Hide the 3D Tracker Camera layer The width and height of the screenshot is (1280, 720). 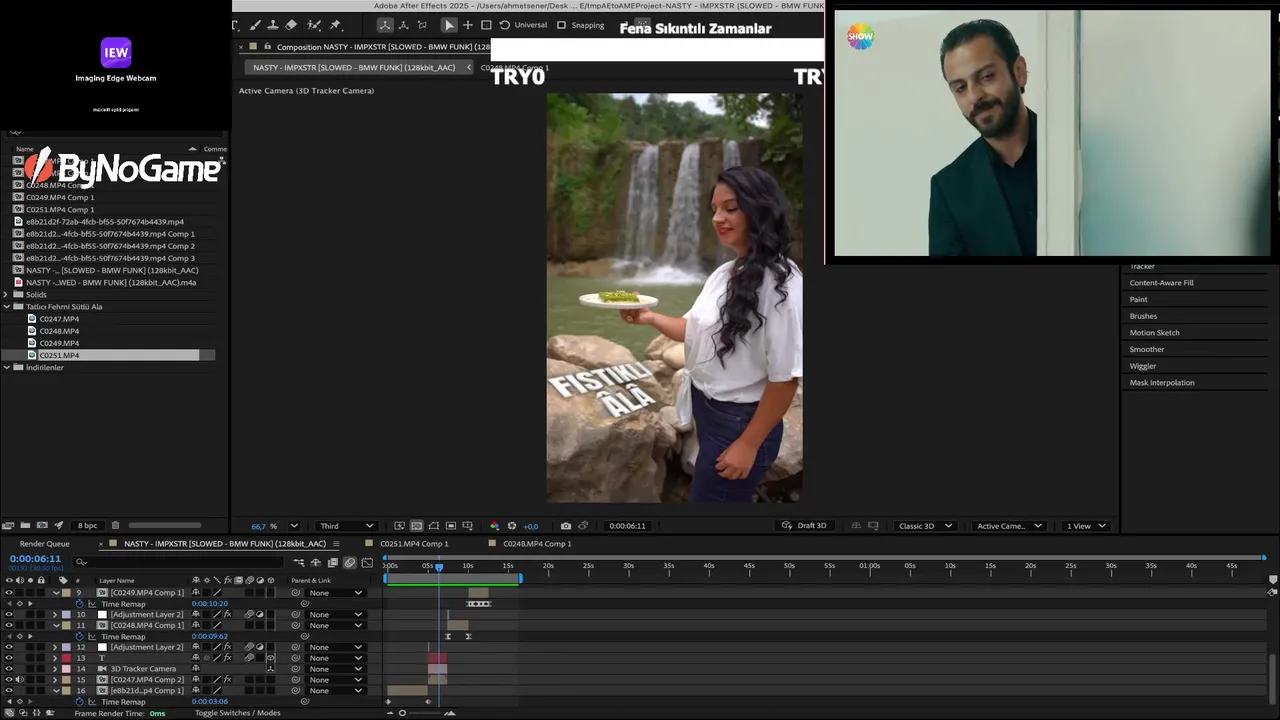pyautogui.click(x=9, y=669)
